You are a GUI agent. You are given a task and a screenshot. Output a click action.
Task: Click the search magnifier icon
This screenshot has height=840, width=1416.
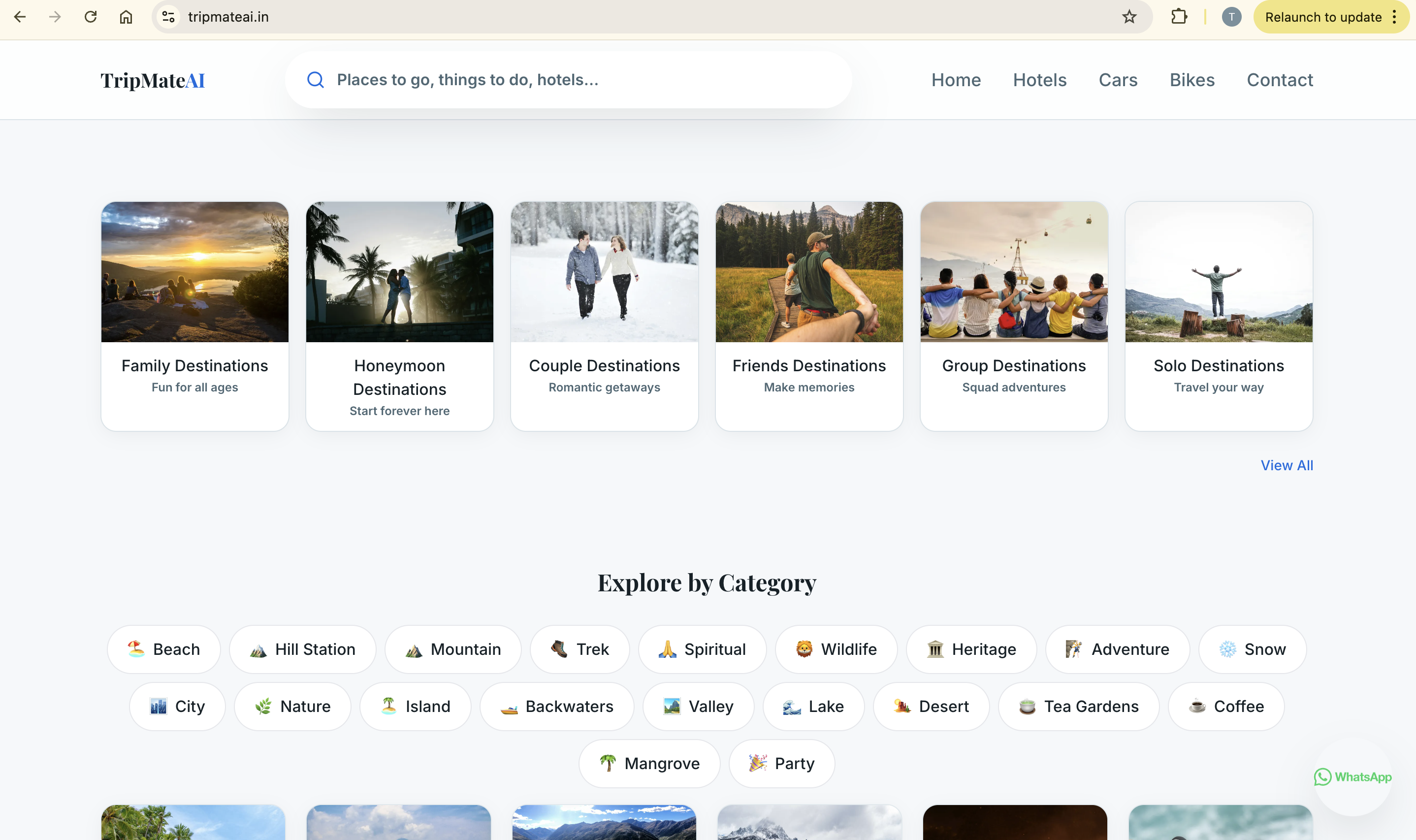pos(316,79)
